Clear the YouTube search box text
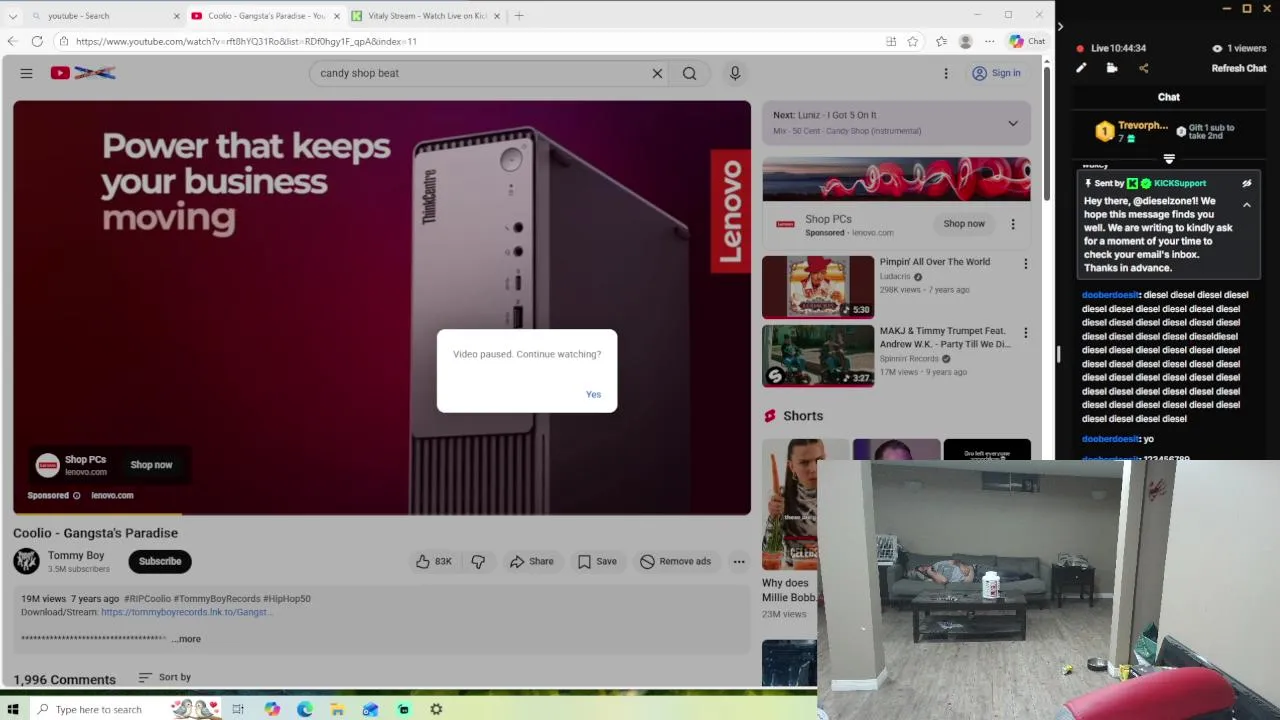The image size is (1280, 720). [657, 73]
